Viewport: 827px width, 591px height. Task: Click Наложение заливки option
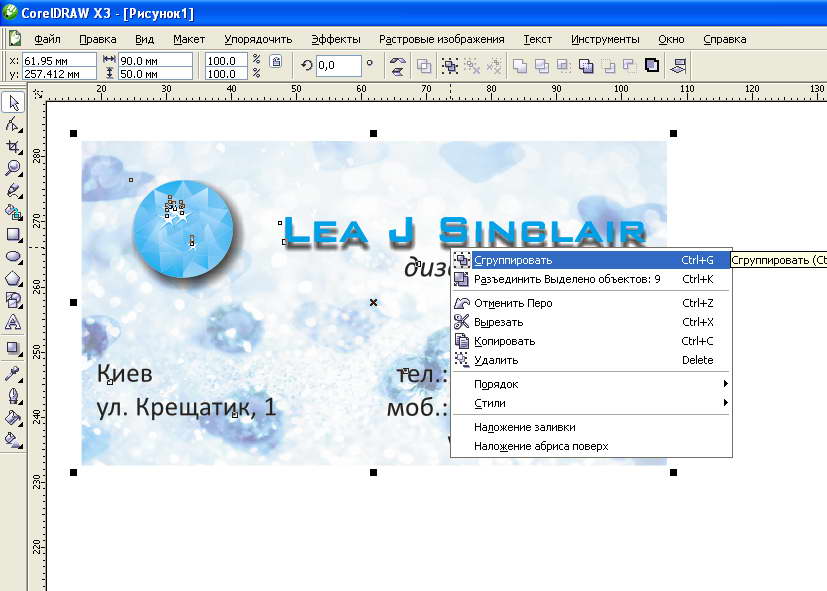524,427
